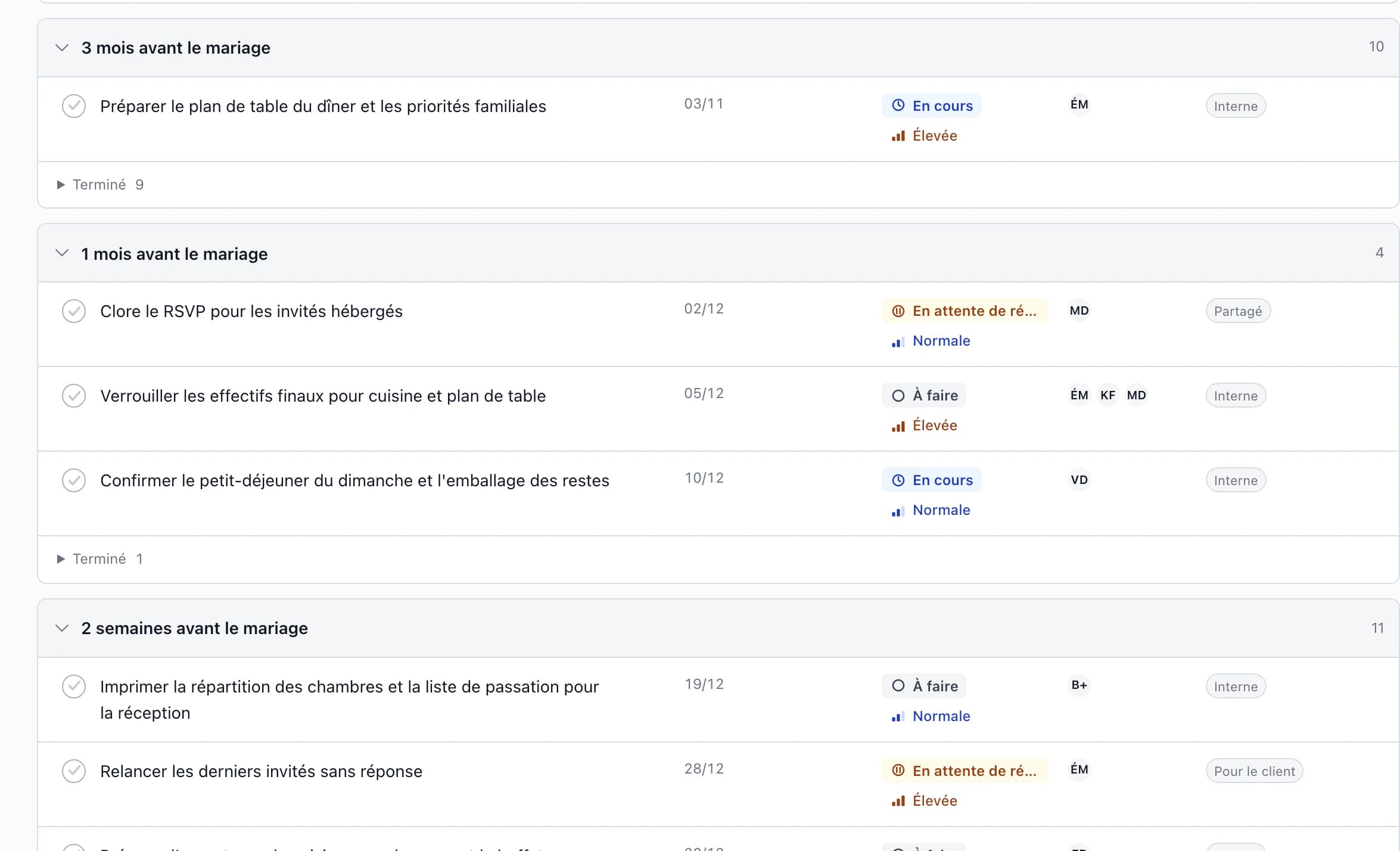Click 'Normale' priority on Imprimer la répartition
This screenshot has height=851, width=1400.
click(x=931, y=716)
